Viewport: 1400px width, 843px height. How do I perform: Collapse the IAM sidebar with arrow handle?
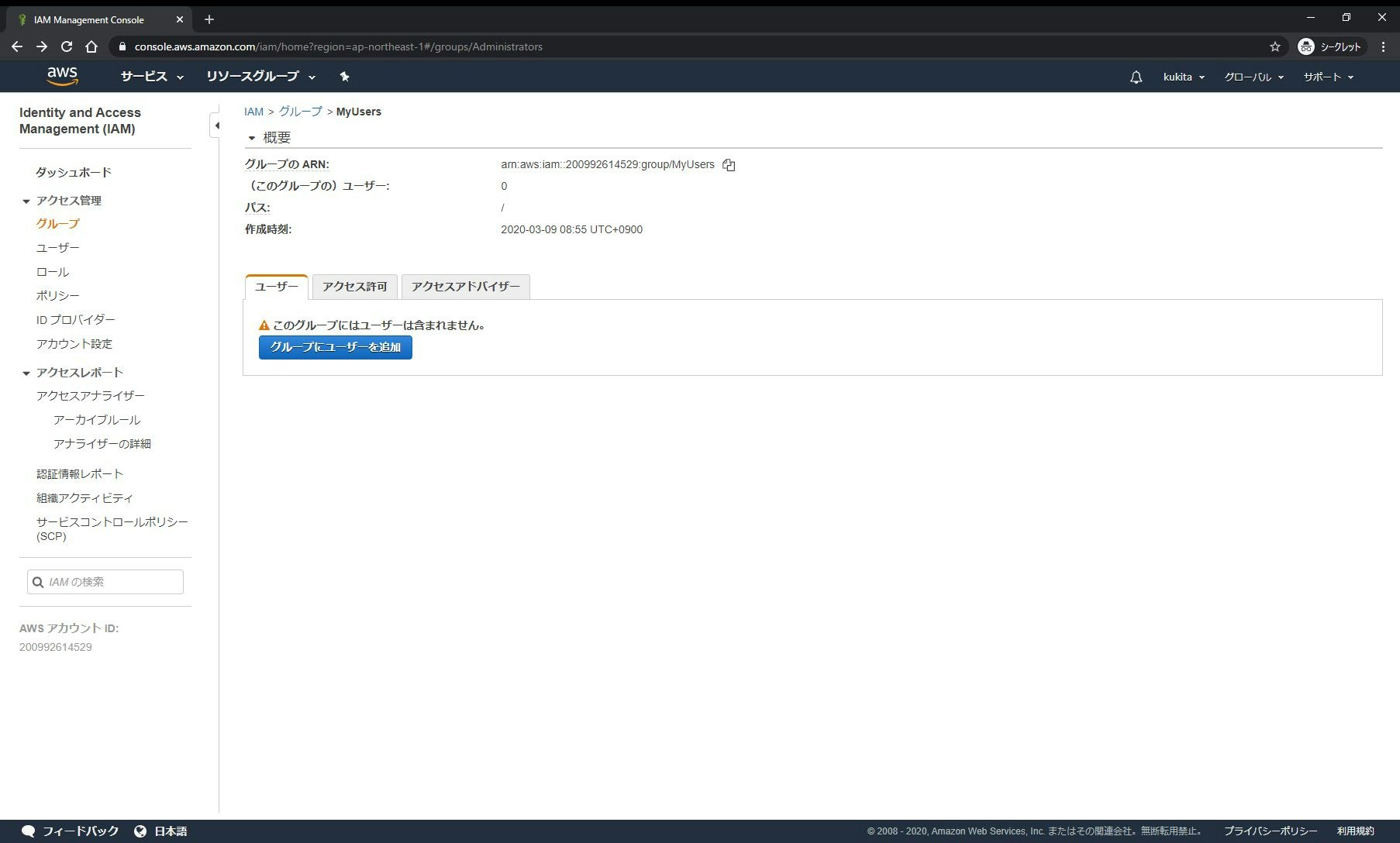216,125
